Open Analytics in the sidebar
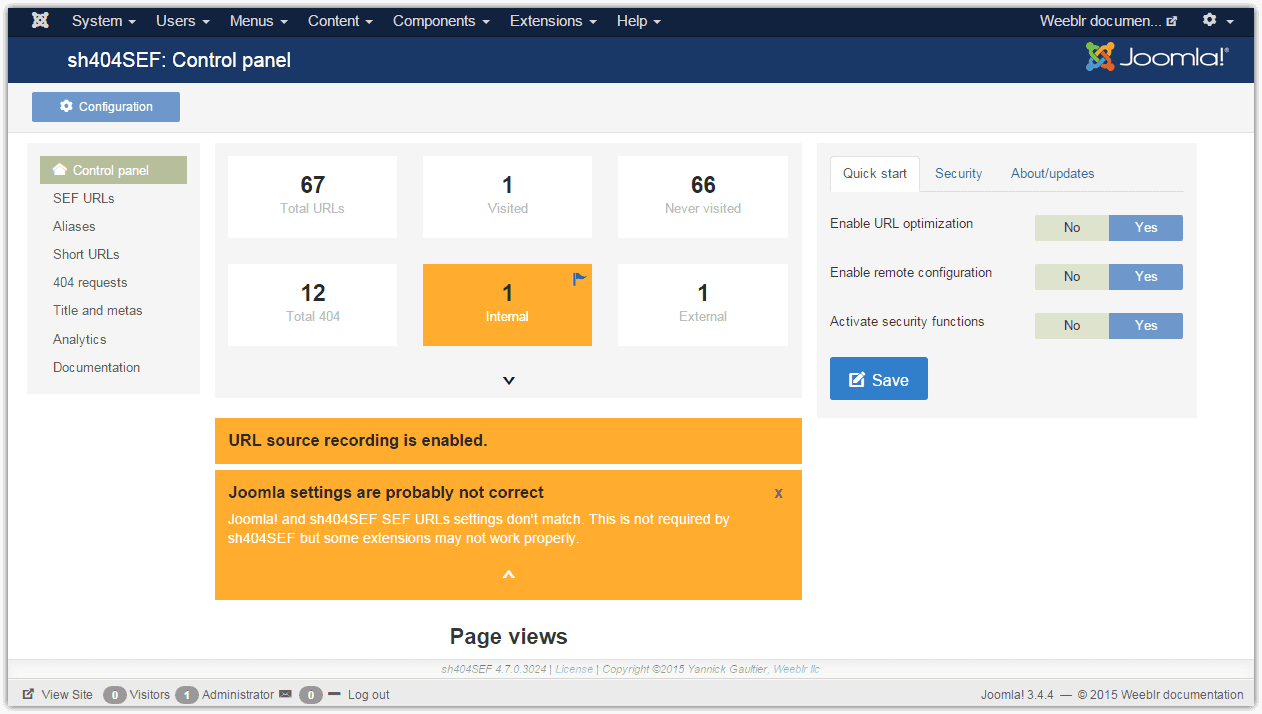The height and width of the screenshot is (714, 1262). (x=80, y=339)
